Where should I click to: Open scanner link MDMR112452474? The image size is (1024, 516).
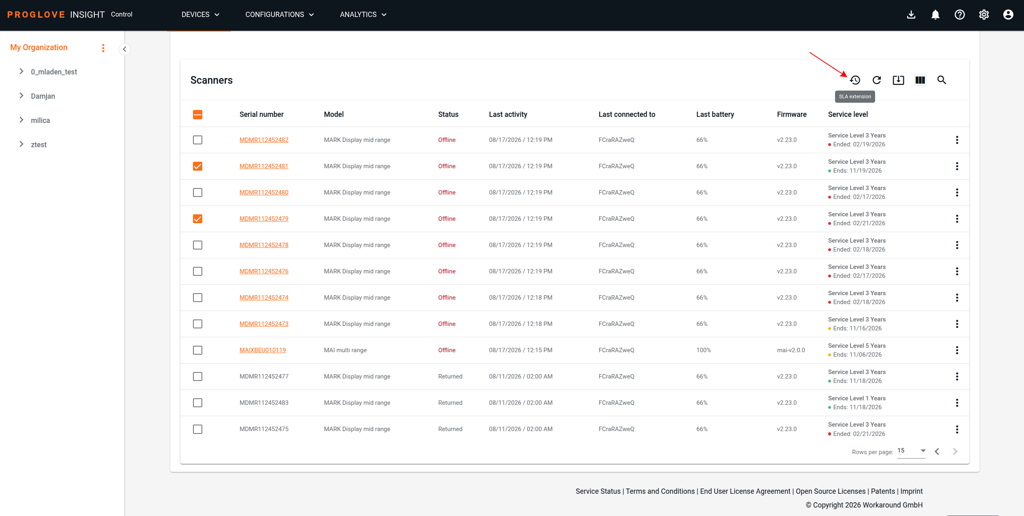tap(264, 297)
